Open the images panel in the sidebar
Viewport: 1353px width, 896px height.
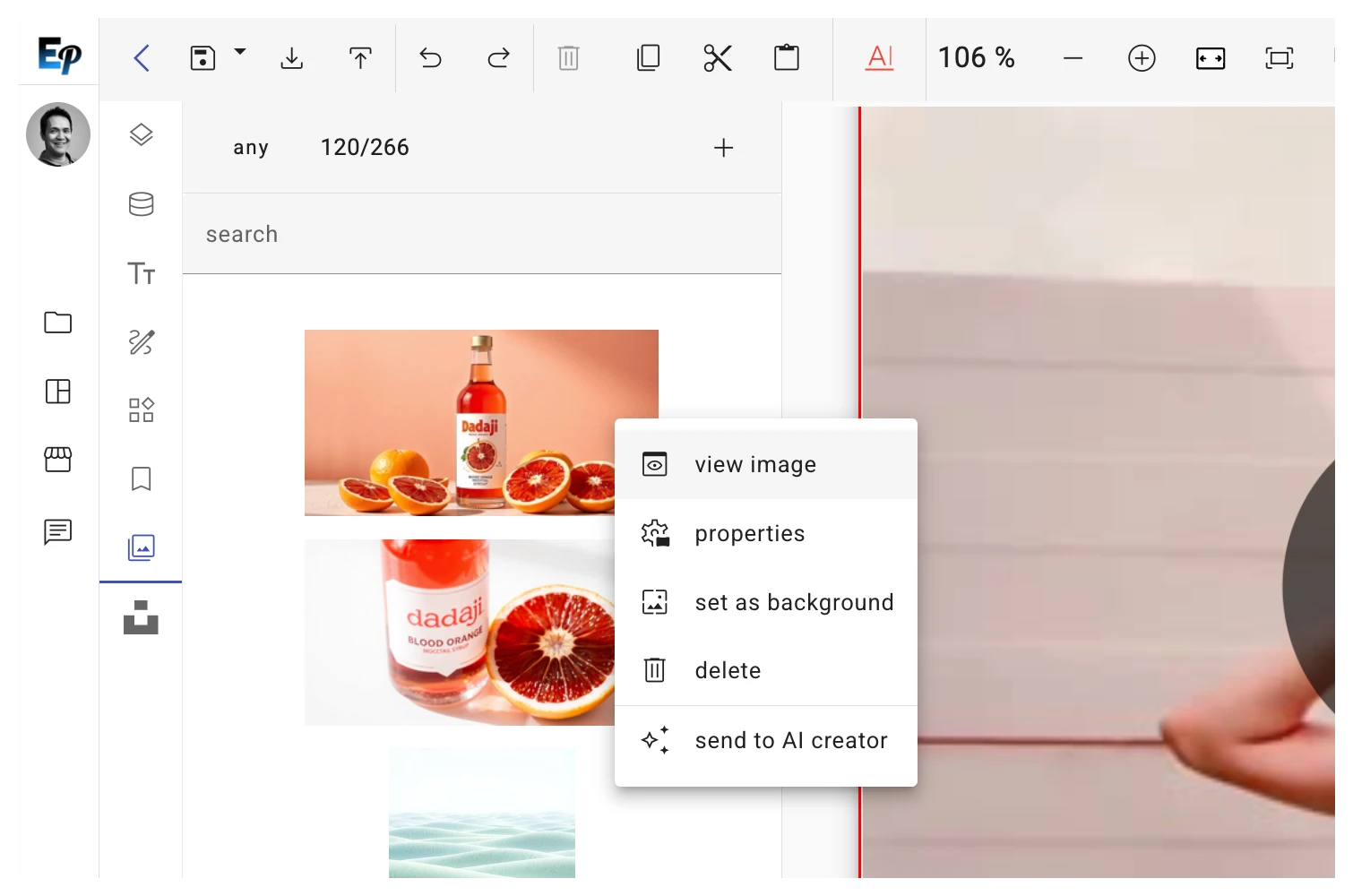tap(141, 547)
